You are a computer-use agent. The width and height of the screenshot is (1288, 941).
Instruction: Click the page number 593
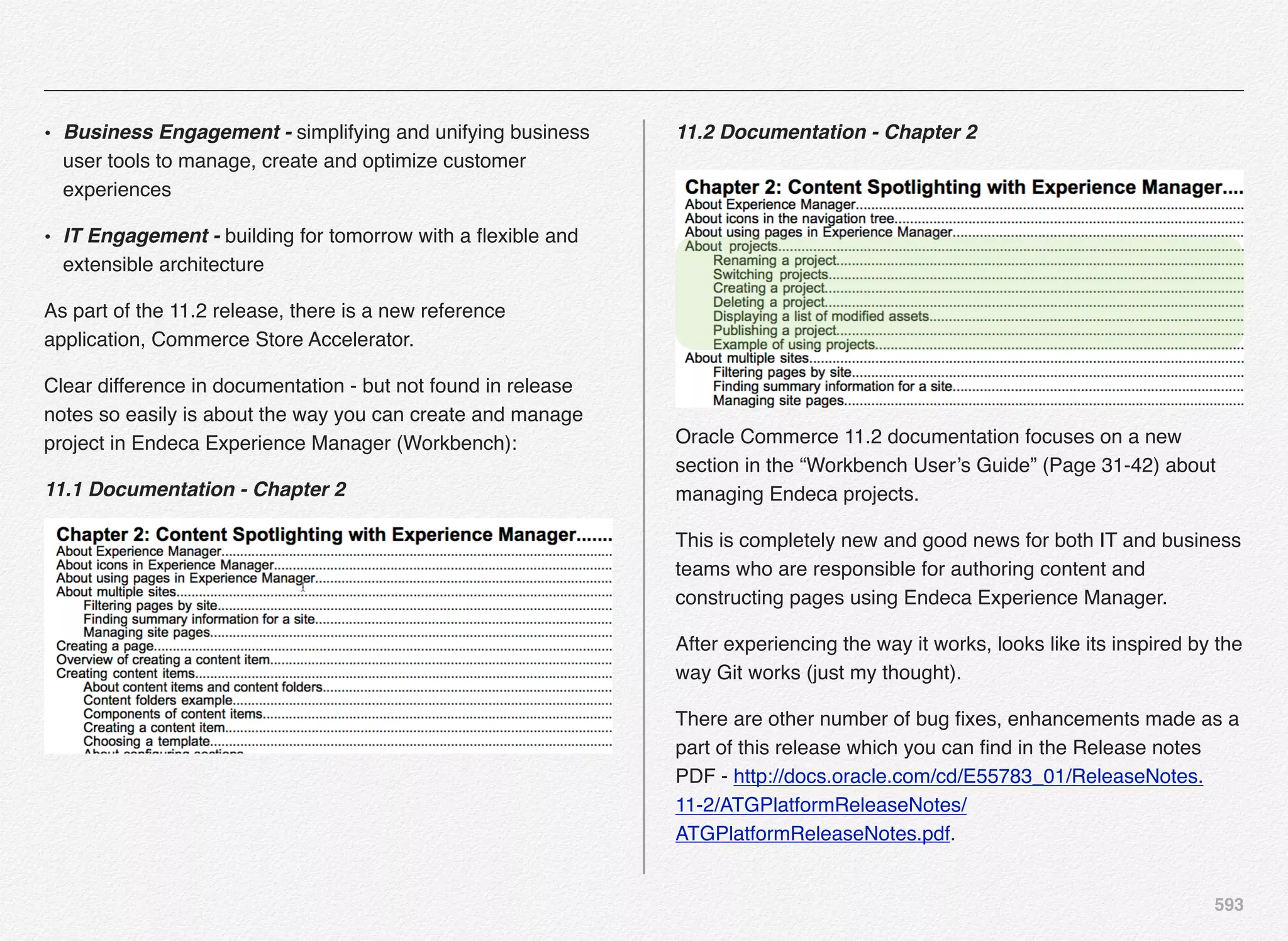coord(1228,905)
